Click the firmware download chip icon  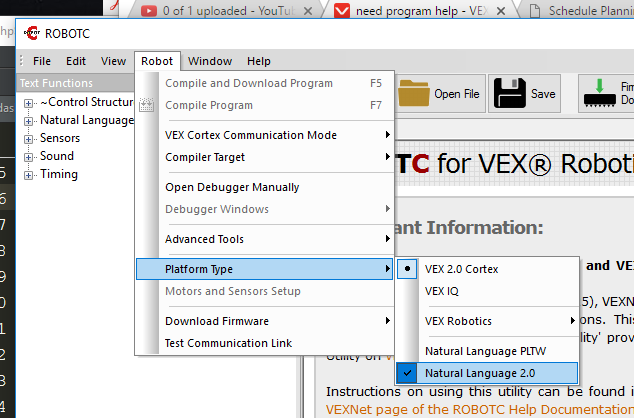(x=600, y=94)
